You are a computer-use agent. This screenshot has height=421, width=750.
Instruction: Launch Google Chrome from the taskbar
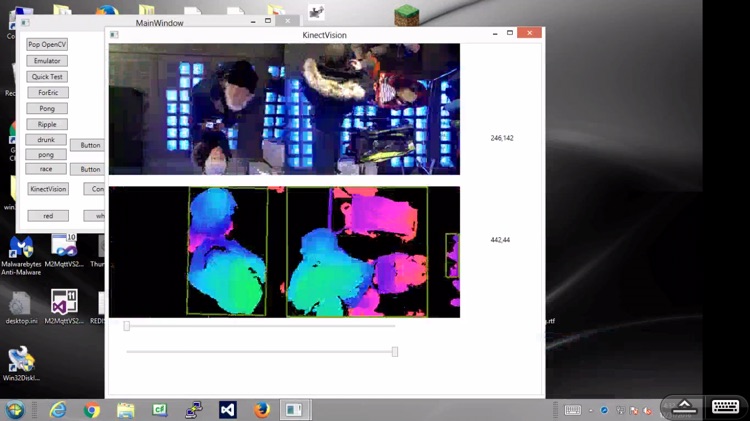(92, 410)
